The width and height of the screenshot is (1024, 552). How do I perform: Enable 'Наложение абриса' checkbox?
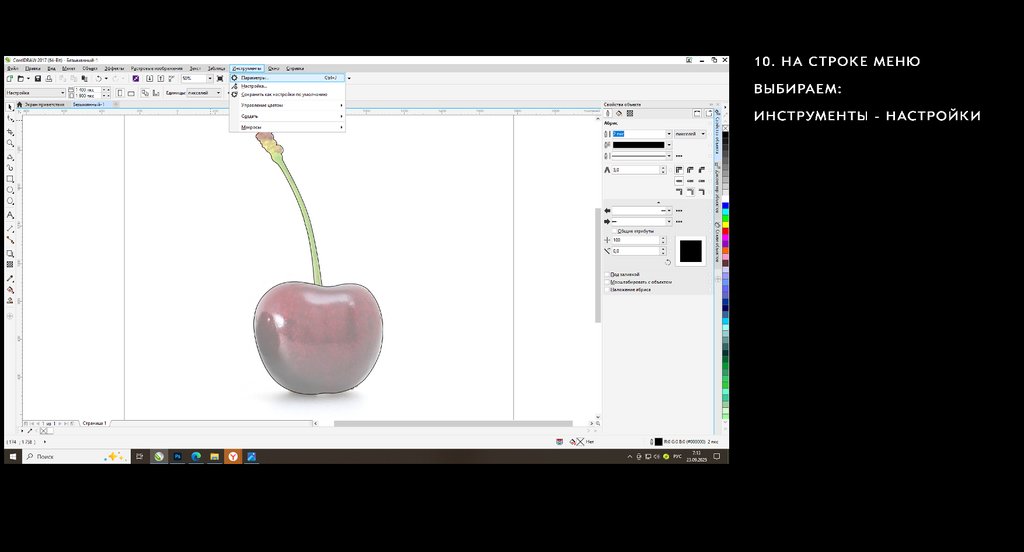[x=607, y=289]
